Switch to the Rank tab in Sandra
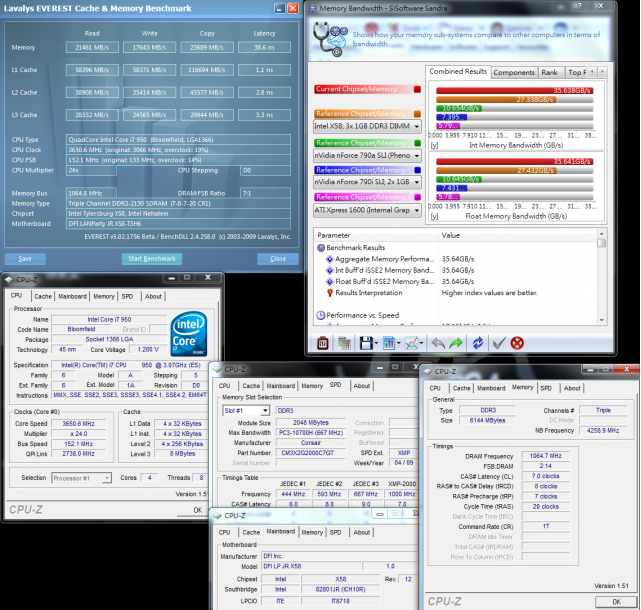This screenshot has width=641, height=610. coord(549,72)
